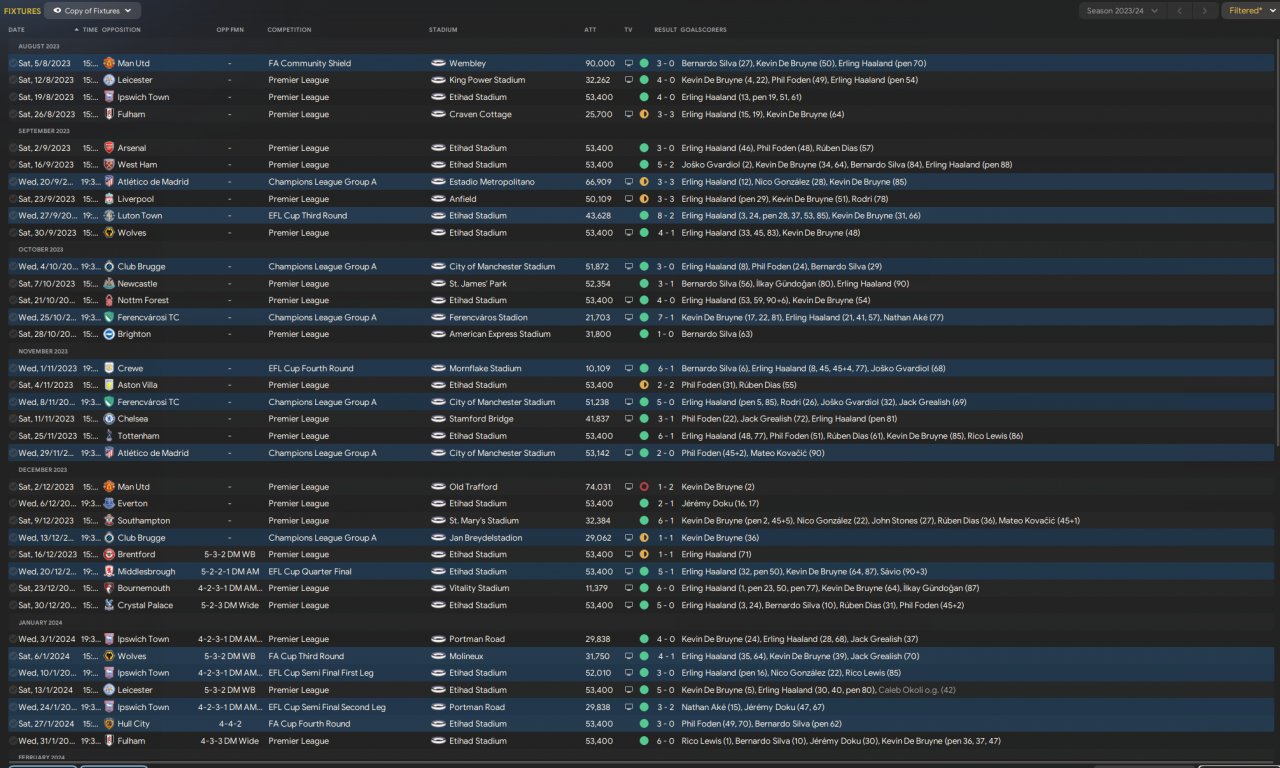Click the Opp Fmn column header

230,30
